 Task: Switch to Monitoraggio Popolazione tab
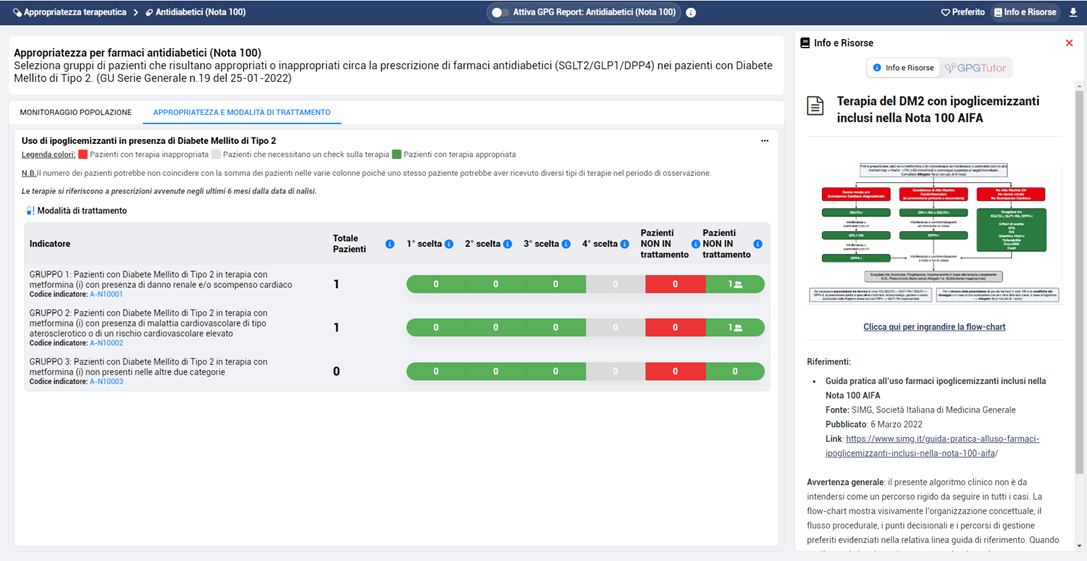click(x=75, y=112)
